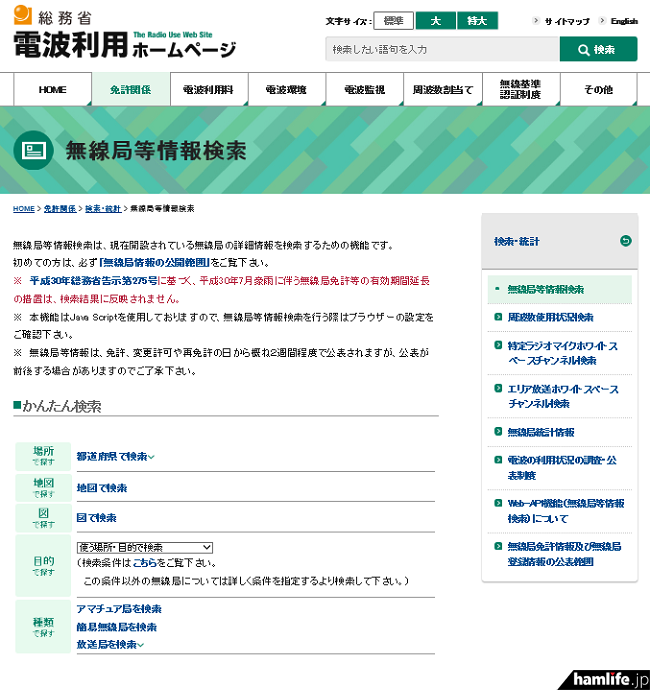The height and width of the screenshot is (690, 650).
Task: Click arrow icon beside エリア放送ホワイトスペース
Action: click(x=499, y=389)
